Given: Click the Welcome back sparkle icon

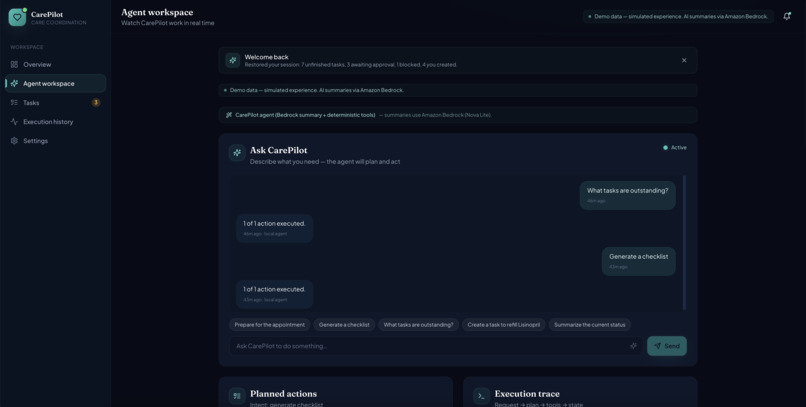Looking at the screenshot, I should 233,60.
